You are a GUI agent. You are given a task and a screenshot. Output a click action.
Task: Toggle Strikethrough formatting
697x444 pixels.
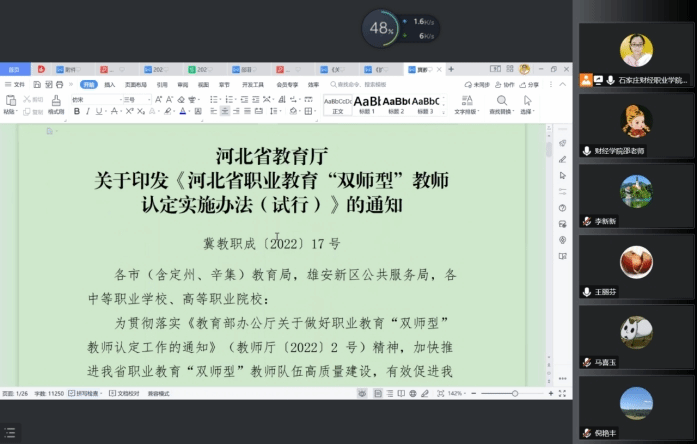114,111
